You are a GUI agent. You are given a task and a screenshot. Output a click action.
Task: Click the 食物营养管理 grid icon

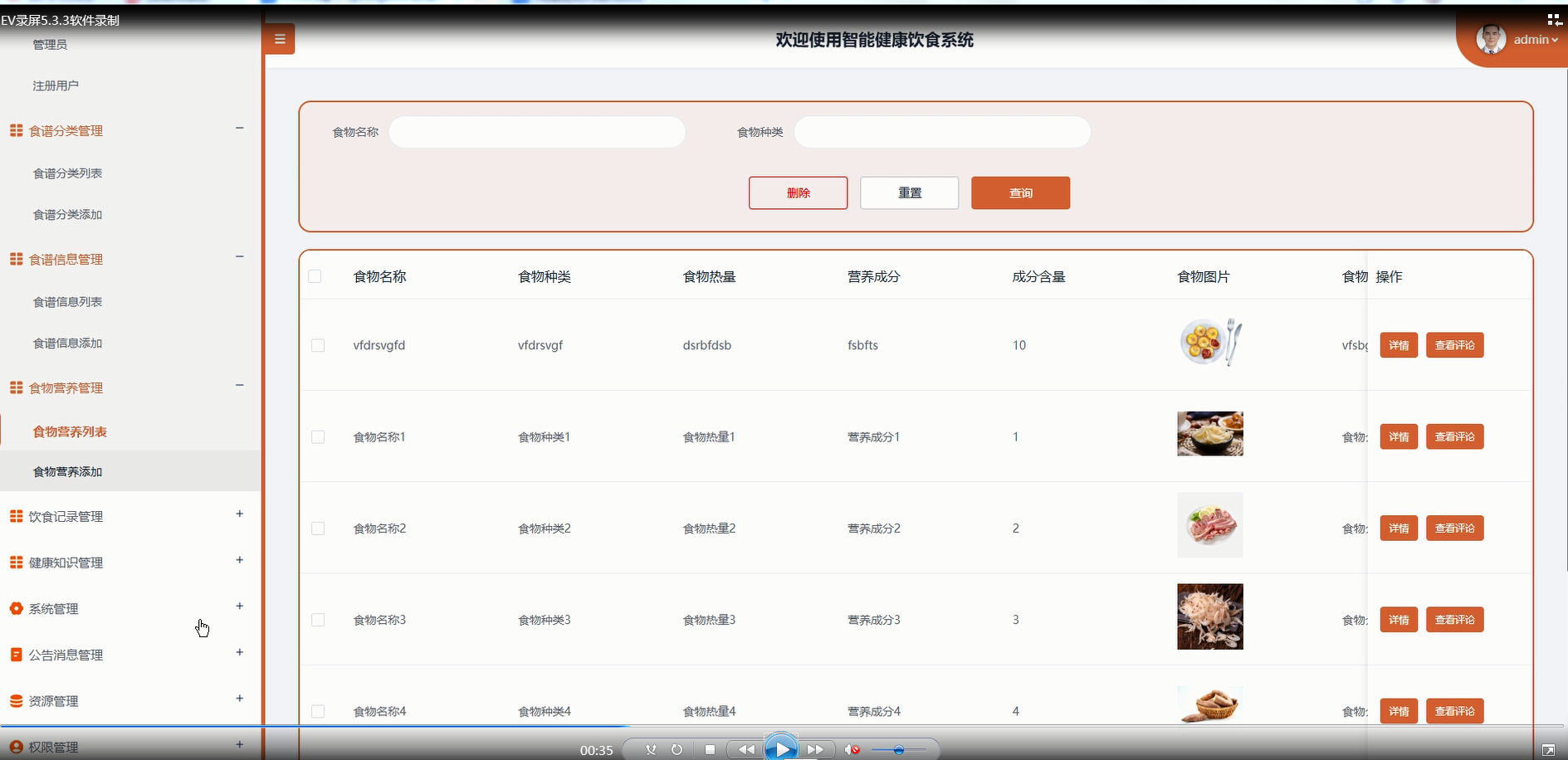pyautogui.click(x=16, y=387)
